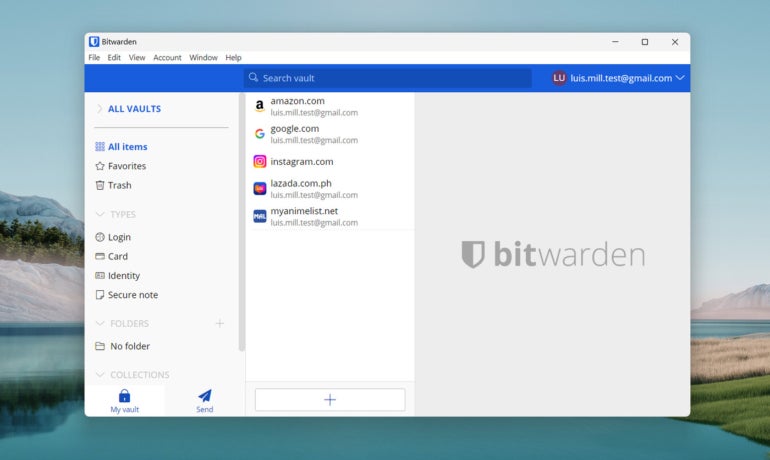Select the Instagram icon entry
Viewport: 770px width, 460px height.
(x=259, y=161)
